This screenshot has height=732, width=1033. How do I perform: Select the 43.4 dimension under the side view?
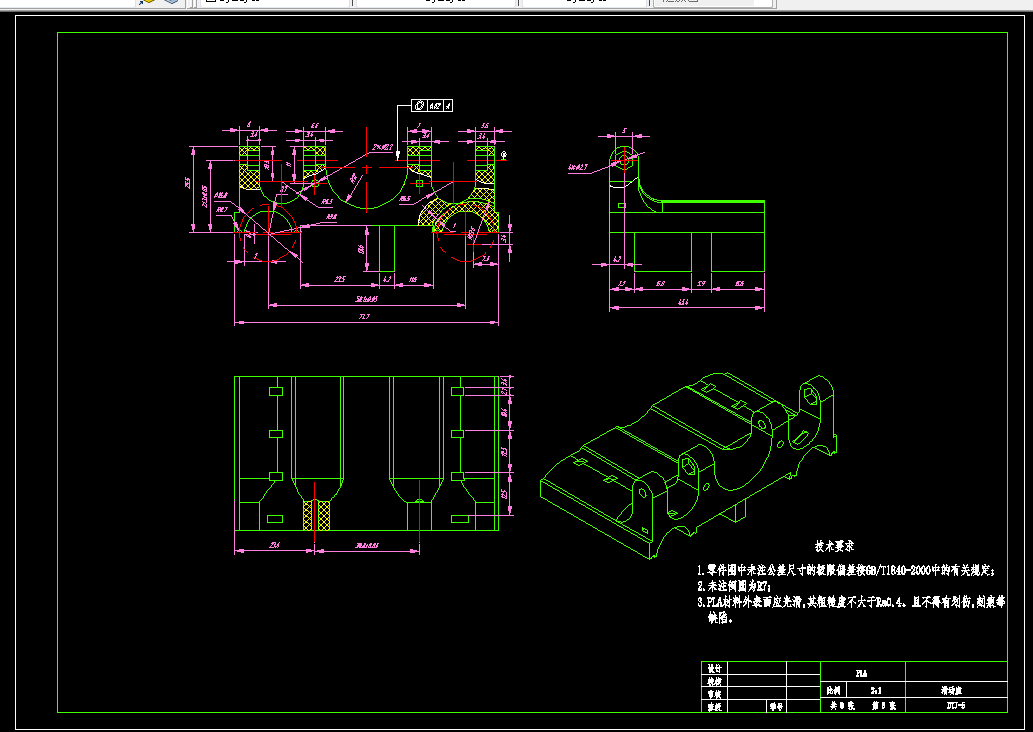683,302
